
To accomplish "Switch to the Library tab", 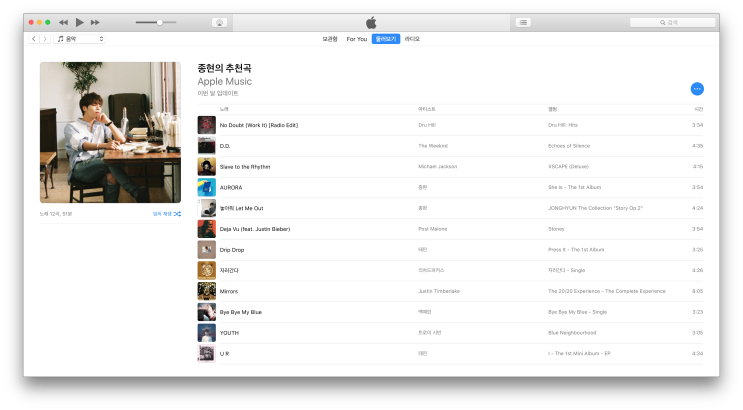I will (x=330, y=39).
